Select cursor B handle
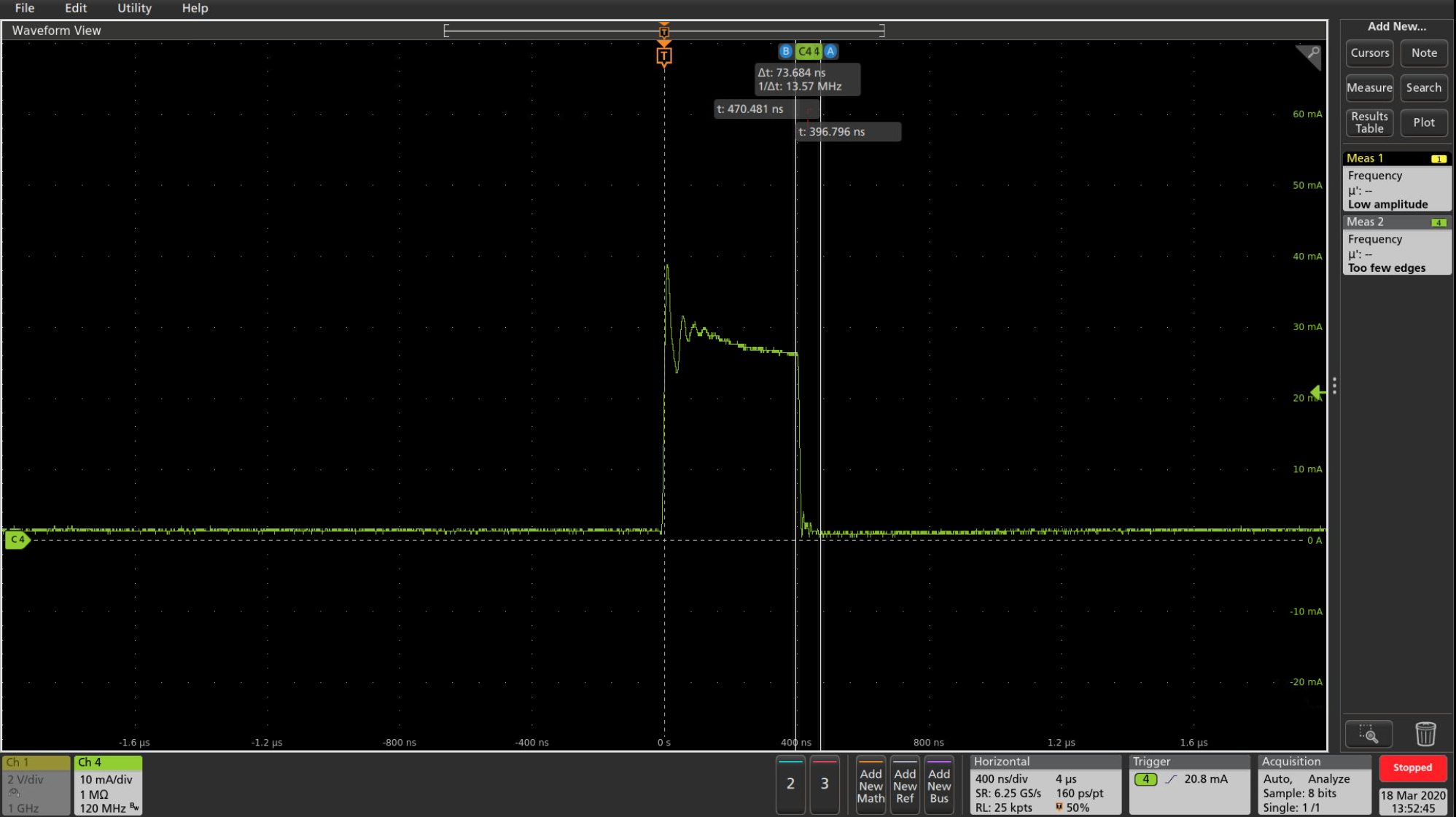 (785, 51)
